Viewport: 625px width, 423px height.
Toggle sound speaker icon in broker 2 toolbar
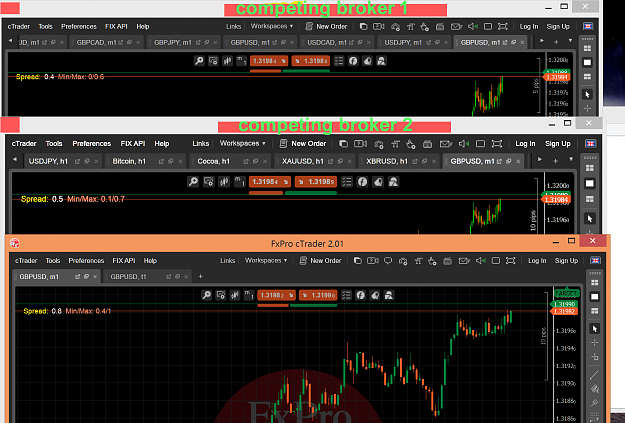[x=464, y=144]
